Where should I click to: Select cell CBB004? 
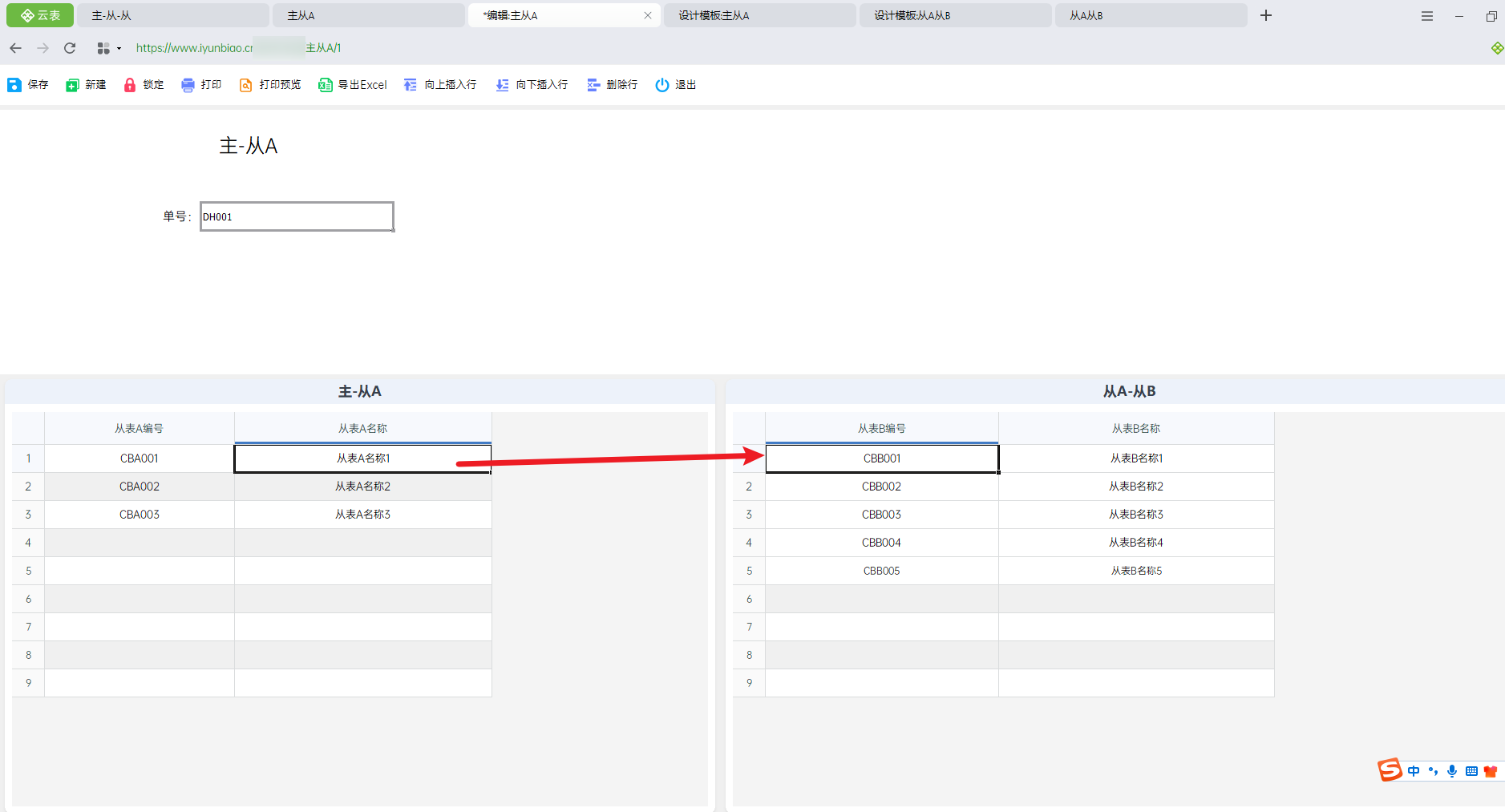point(882,543)
